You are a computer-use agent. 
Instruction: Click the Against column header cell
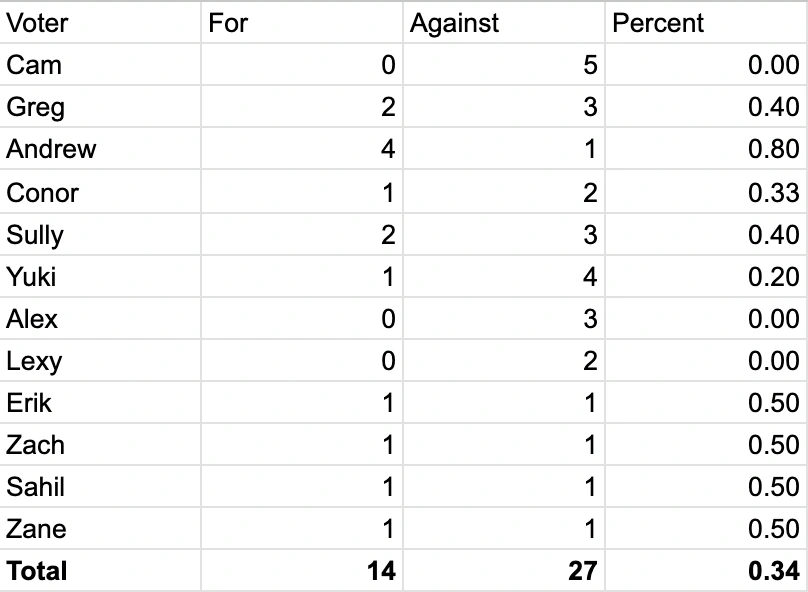[503, 23]
